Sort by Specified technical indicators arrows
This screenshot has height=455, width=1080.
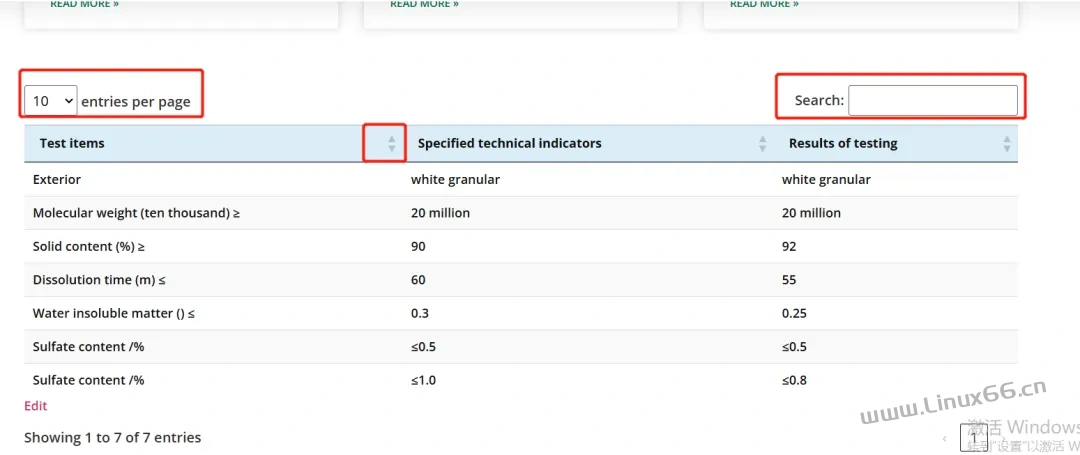762,143
